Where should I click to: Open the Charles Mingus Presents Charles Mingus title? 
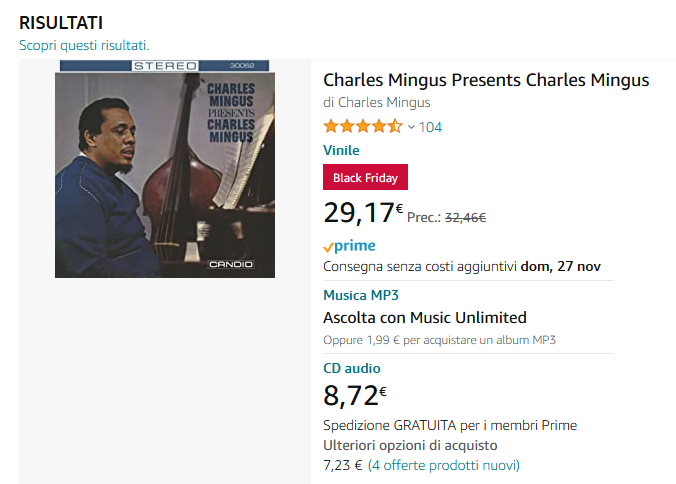(486, 80)
